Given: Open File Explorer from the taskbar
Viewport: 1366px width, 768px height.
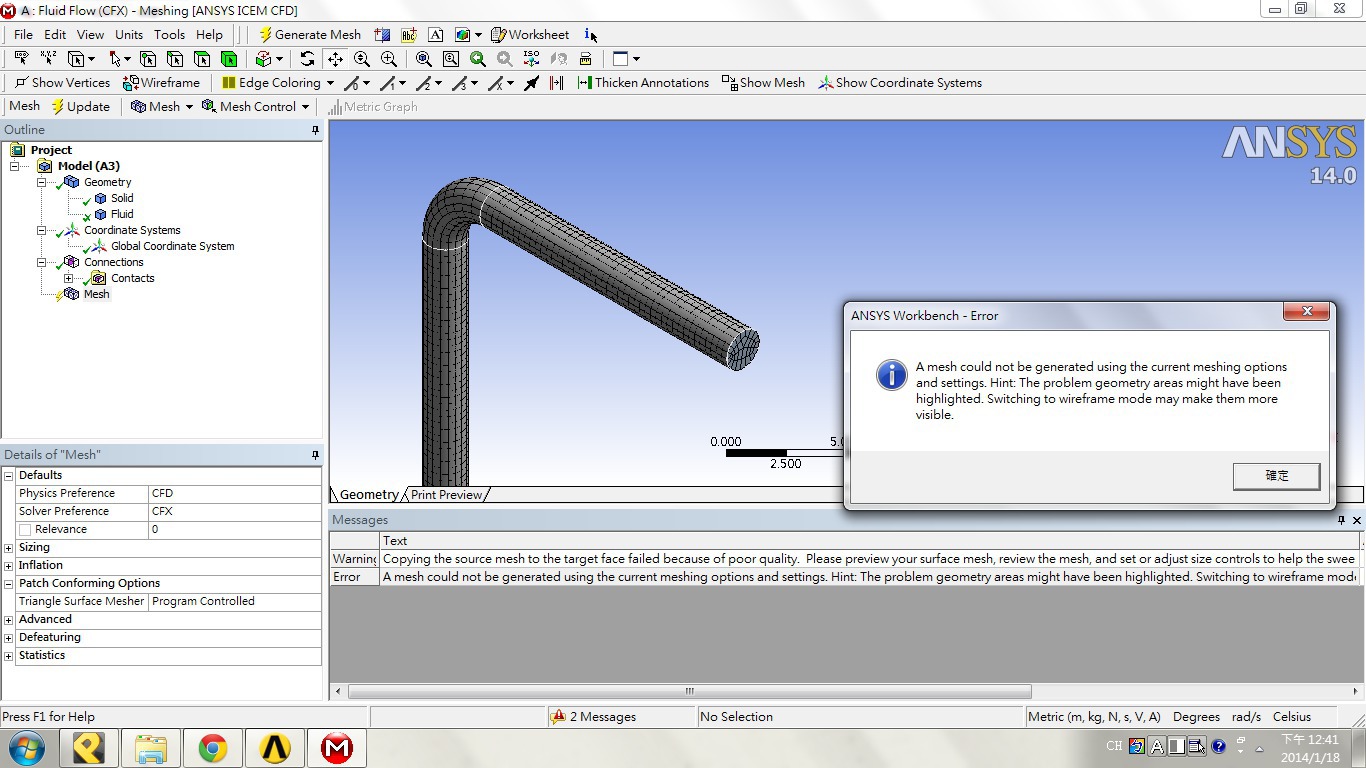Looking at the screenshot, I should click(151, 748).
